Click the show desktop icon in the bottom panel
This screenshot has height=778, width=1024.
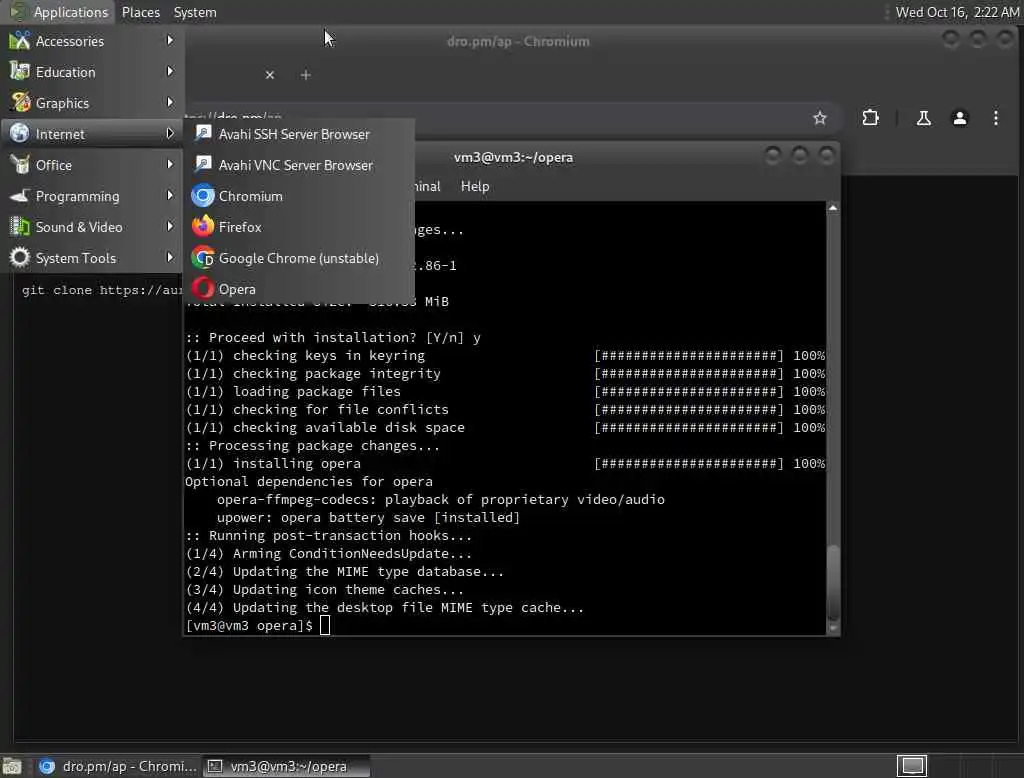pos(12,766)
